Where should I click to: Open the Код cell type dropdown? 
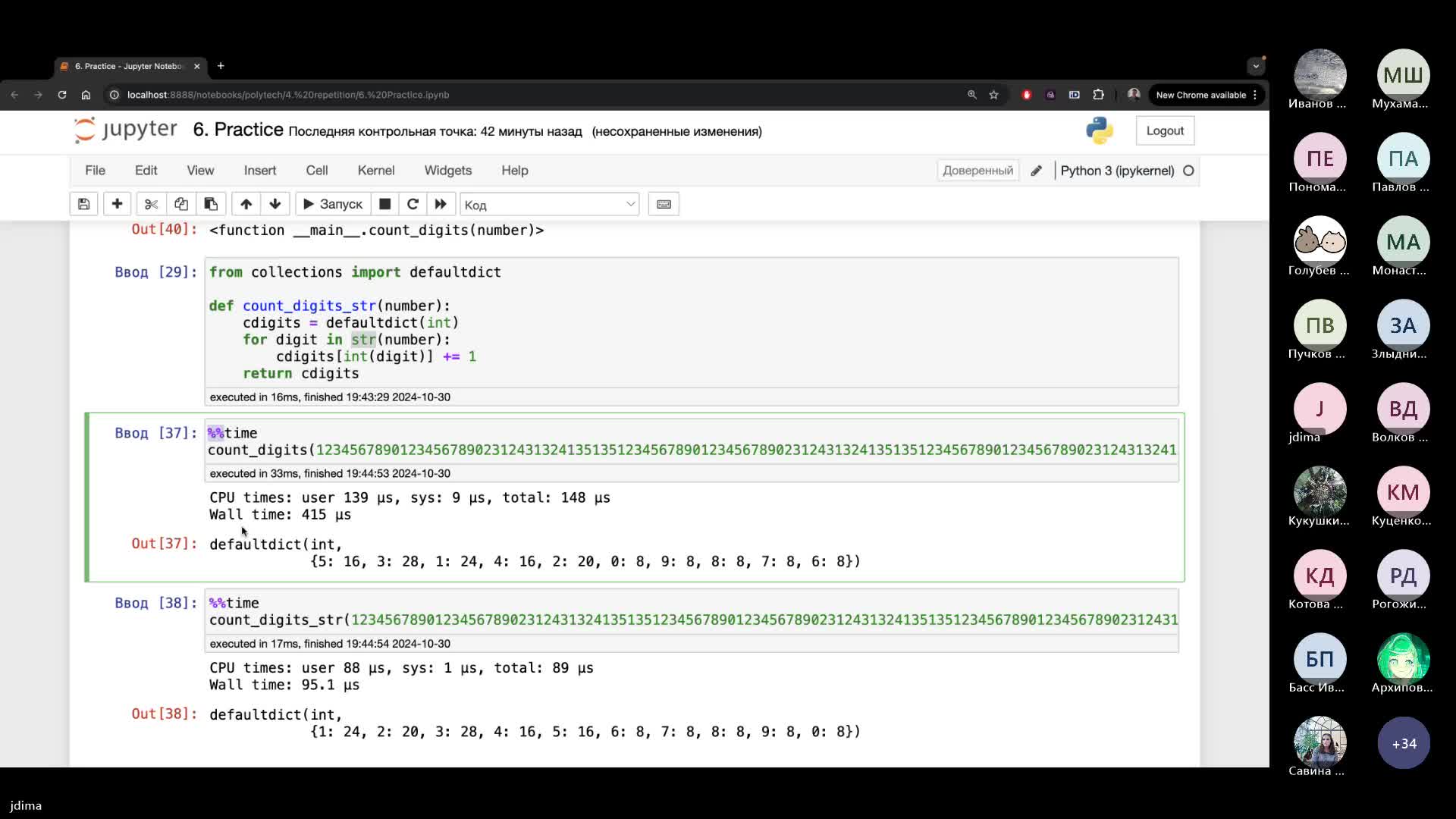coord(550,205)
